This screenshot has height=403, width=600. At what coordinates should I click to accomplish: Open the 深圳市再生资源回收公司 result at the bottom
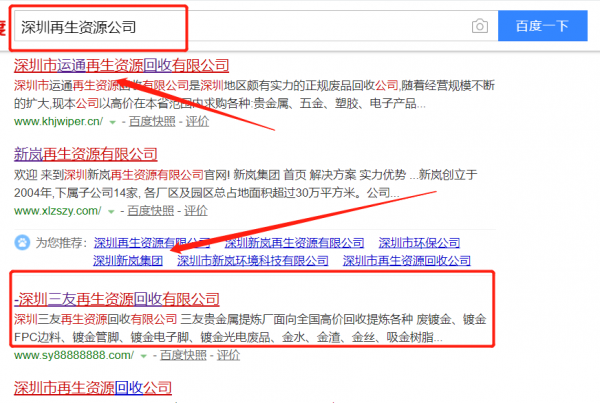coord(93,387)
